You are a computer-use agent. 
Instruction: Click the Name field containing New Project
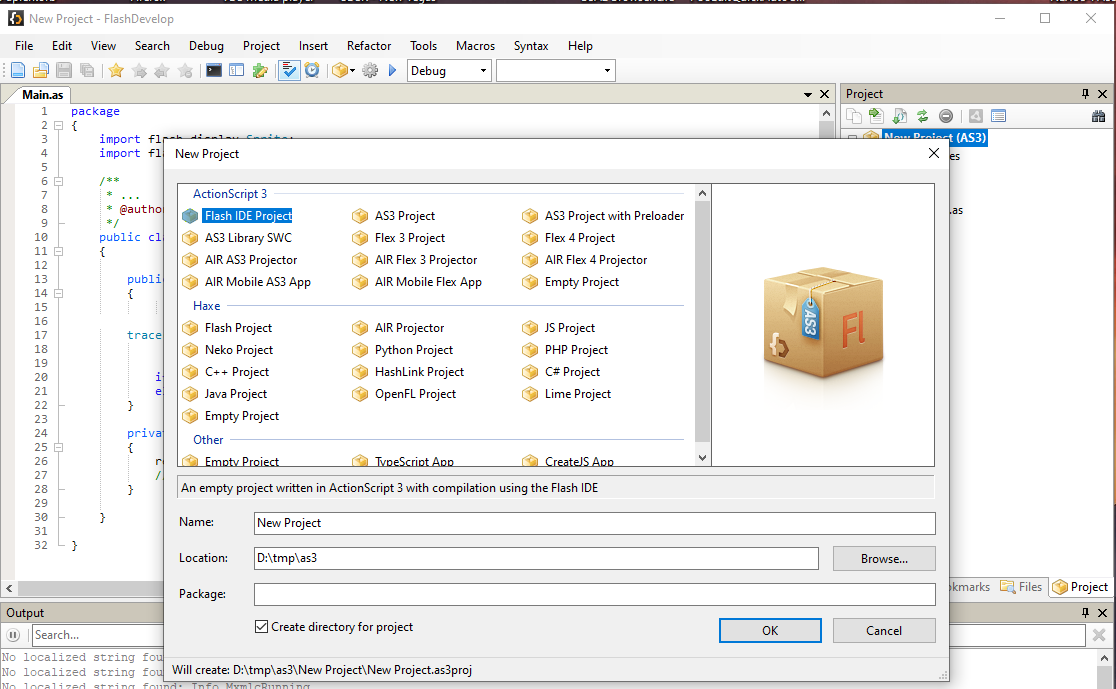pos(595,523)
